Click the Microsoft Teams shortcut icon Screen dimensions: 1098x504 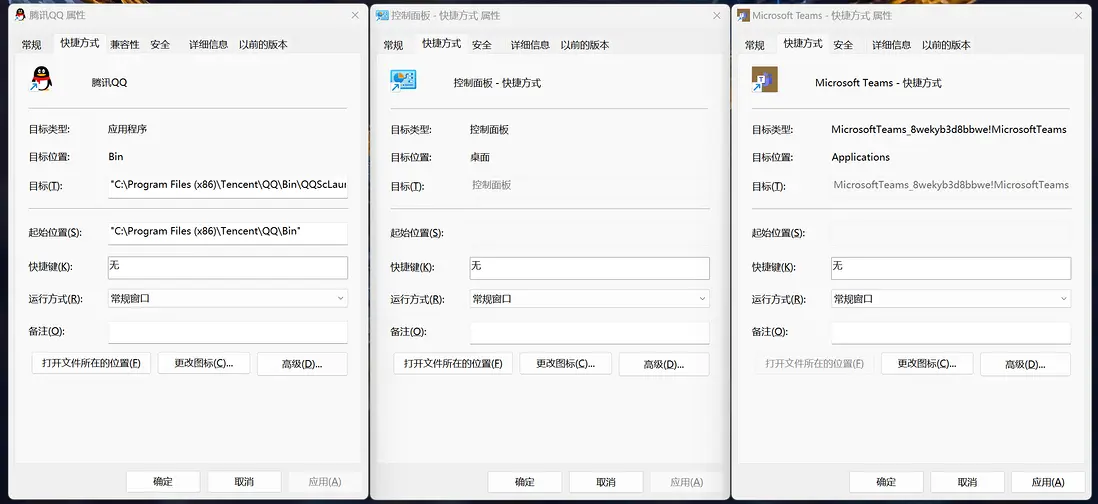tap(765, 80)
